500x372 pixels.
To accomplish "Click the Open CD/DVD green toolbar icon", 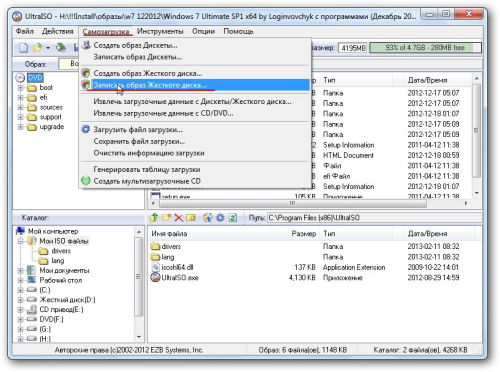I will pyautogui.click(x=60, y=48).
